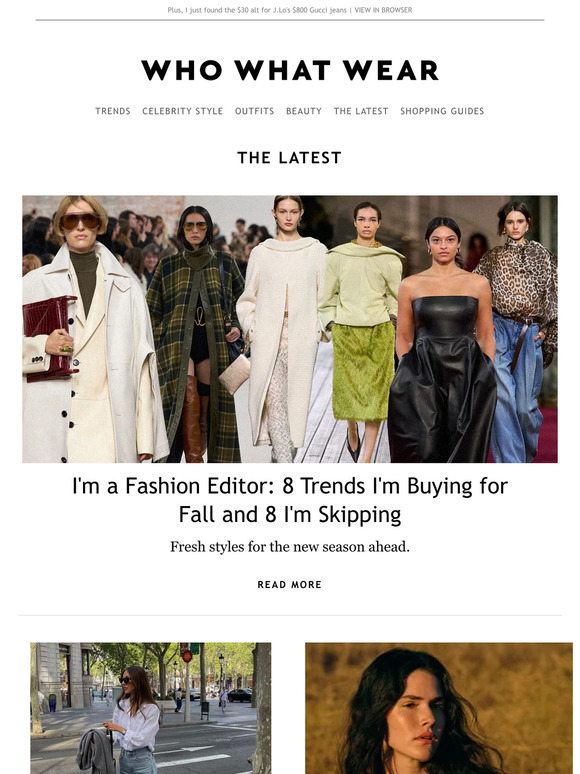The height and width of the screenshot is (774, 580).
Task: Open the runway collage hero image
Action: (290, 329)
